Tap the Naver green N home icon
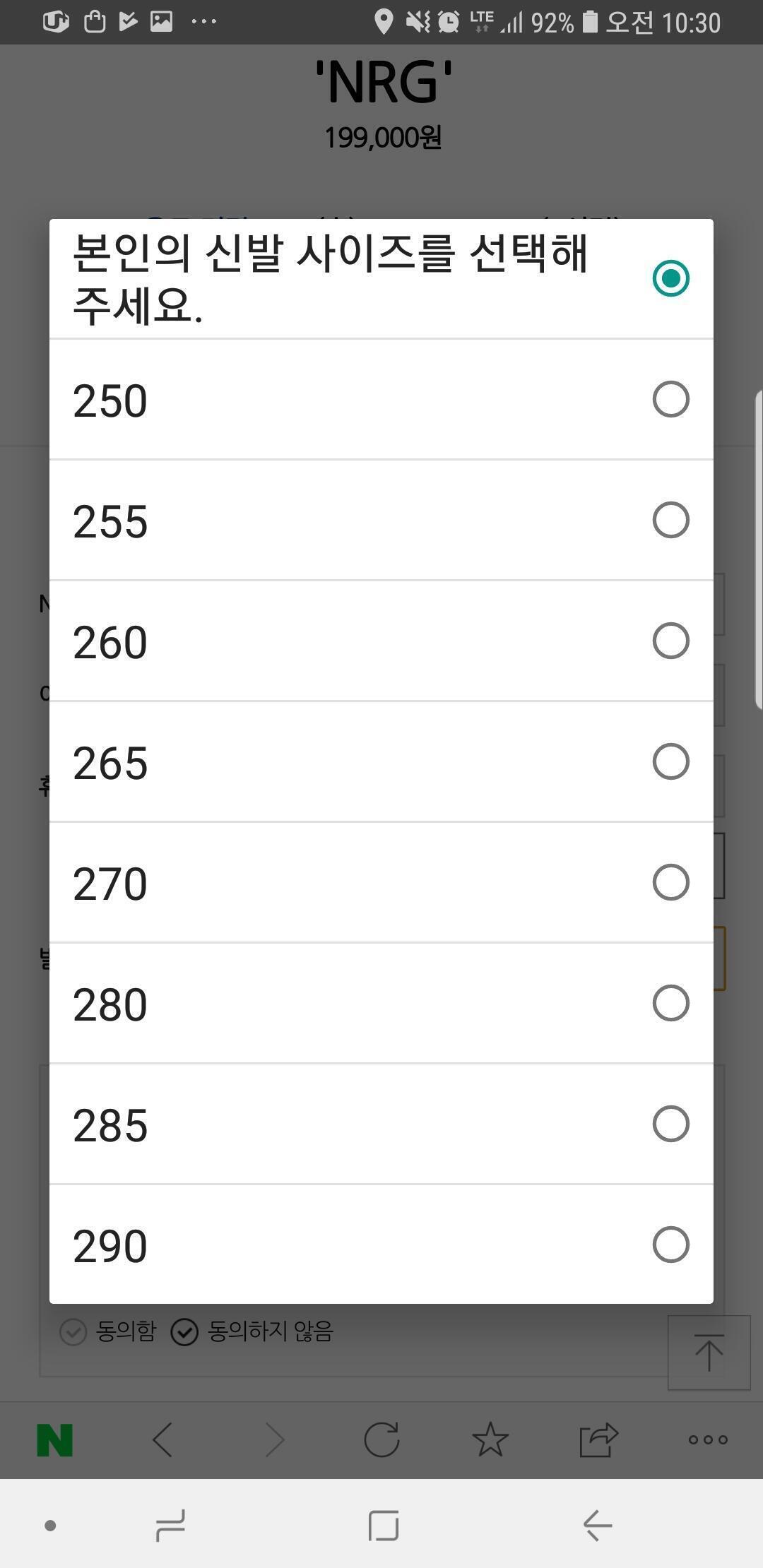This screenshot has height=1568, width=763. (x=55, y=1439)
